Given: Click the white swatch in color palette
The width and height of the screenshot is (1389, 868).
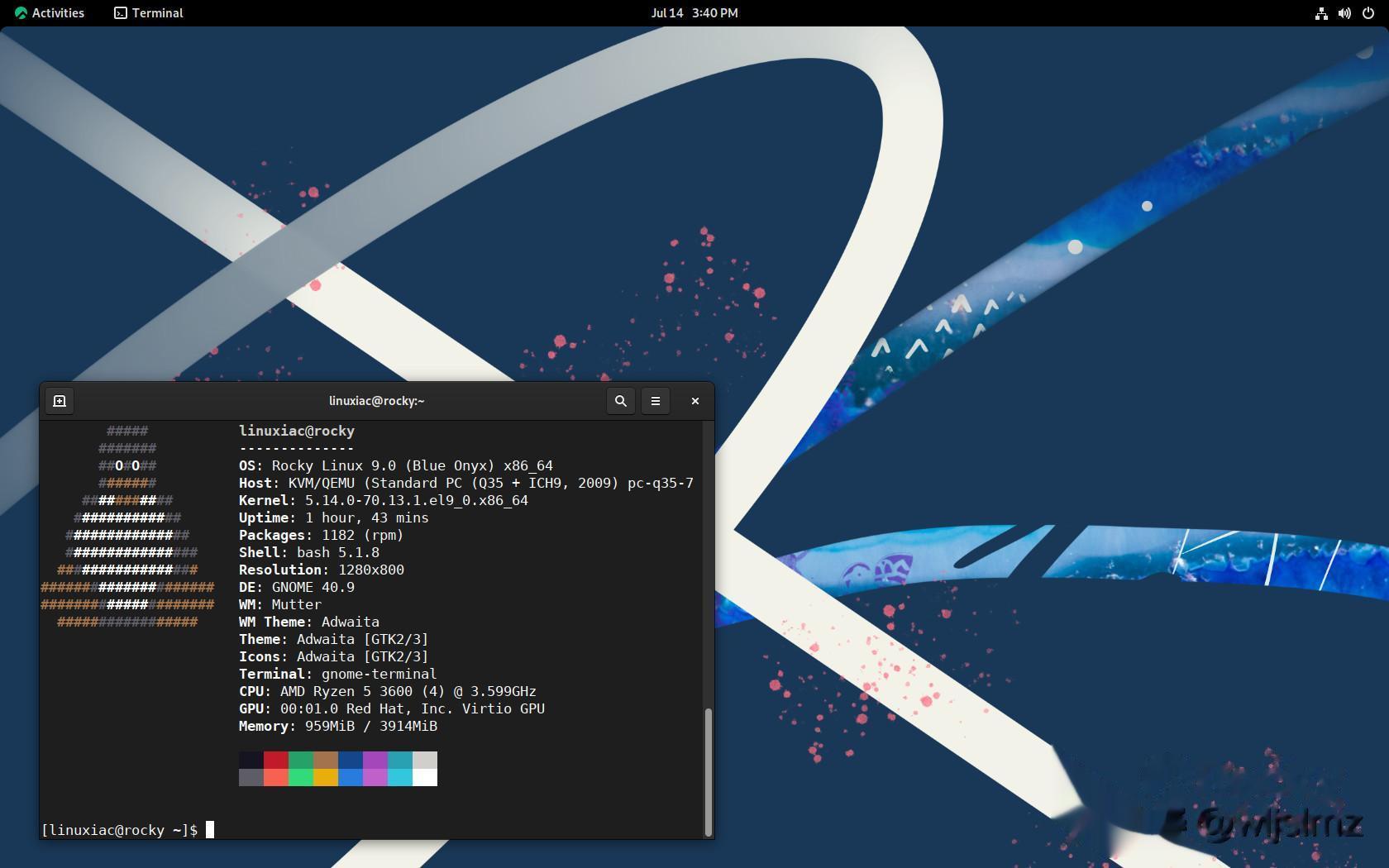Looking at the screenshot, I should [x=425, y=777].
